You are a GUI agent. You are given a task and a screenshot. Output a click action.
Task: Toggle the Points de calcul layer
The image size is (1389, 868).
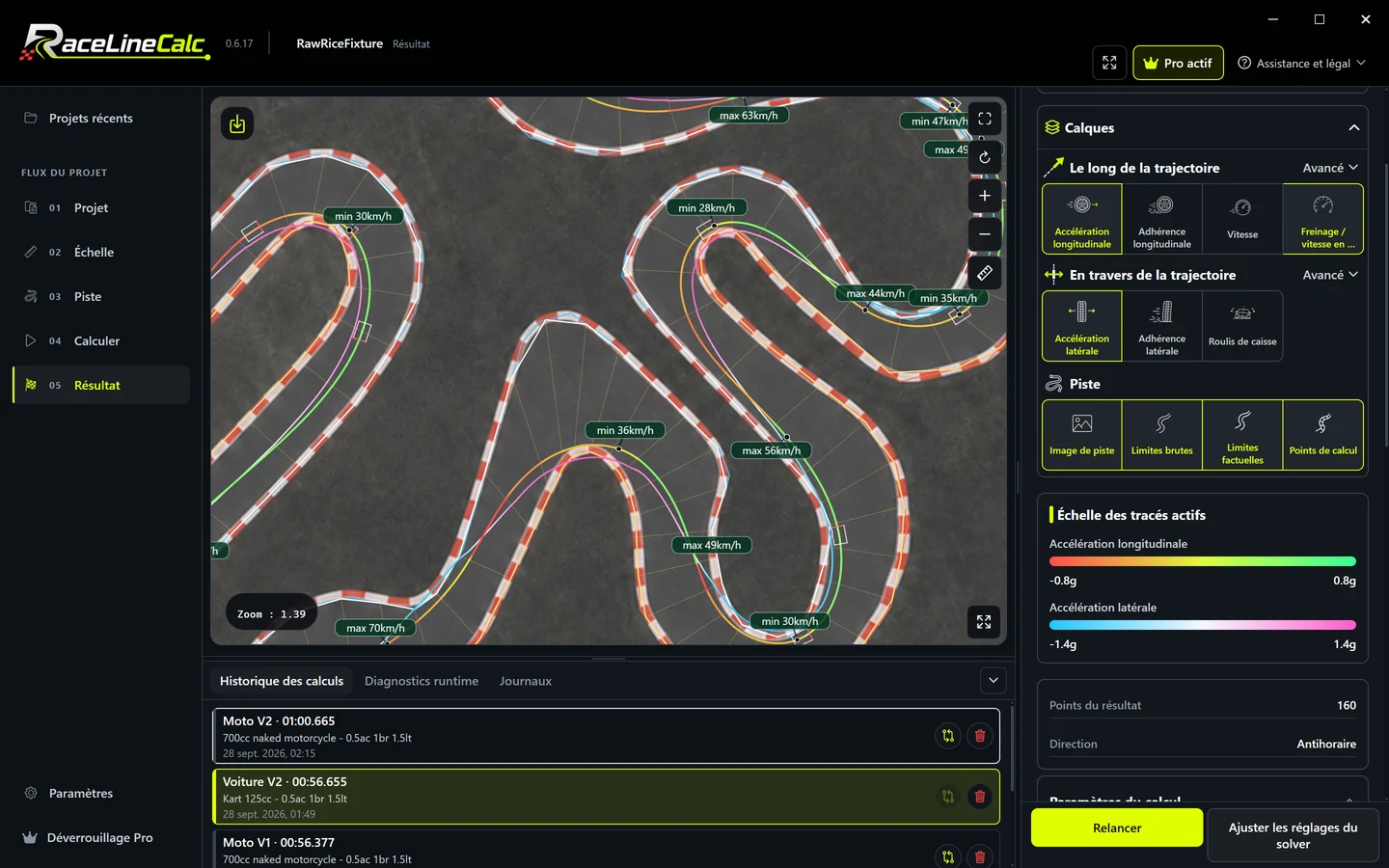[x=1322, y=435]
